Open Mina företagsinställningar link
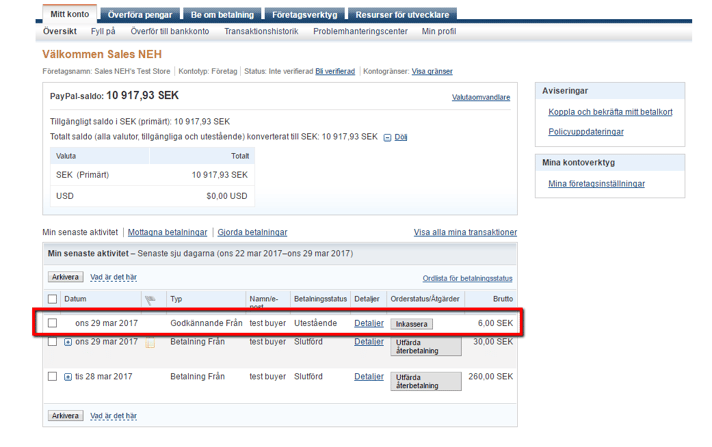This screenshot has width=712, height=447. (x=596, y=184)
